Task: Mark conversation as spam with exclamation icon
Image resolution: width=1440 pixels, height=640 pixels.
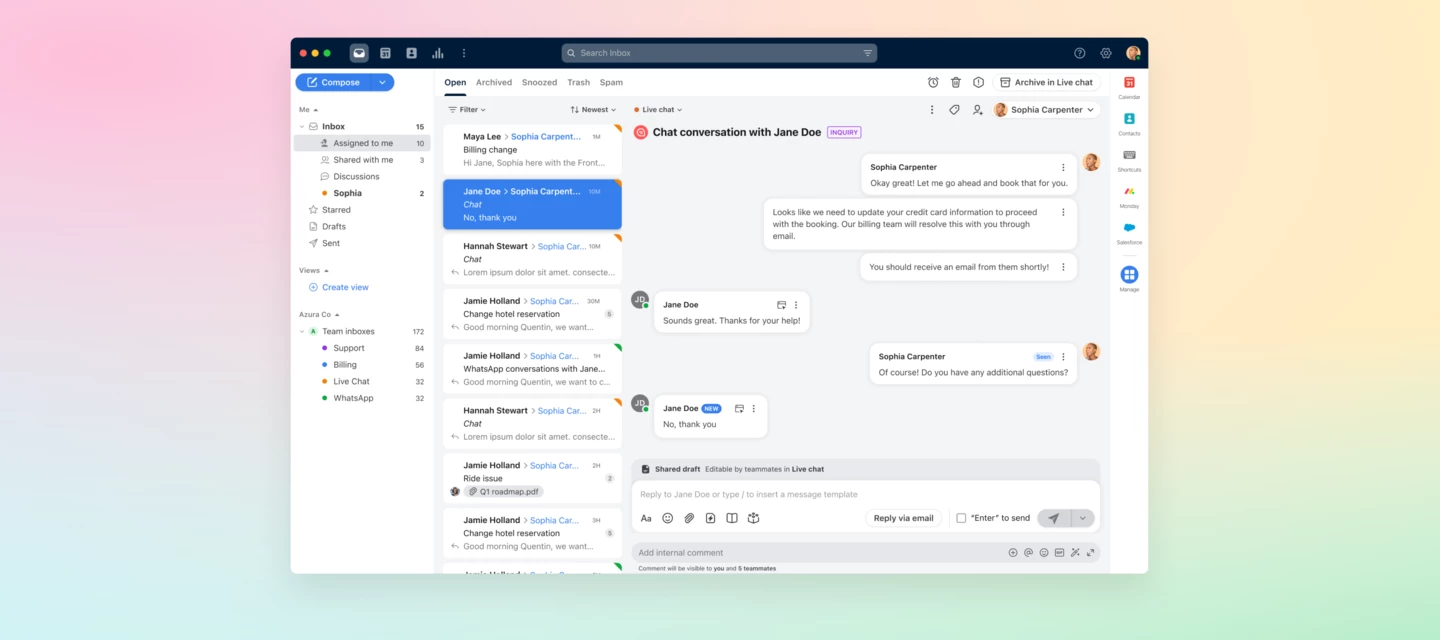Action: (978, 82)
